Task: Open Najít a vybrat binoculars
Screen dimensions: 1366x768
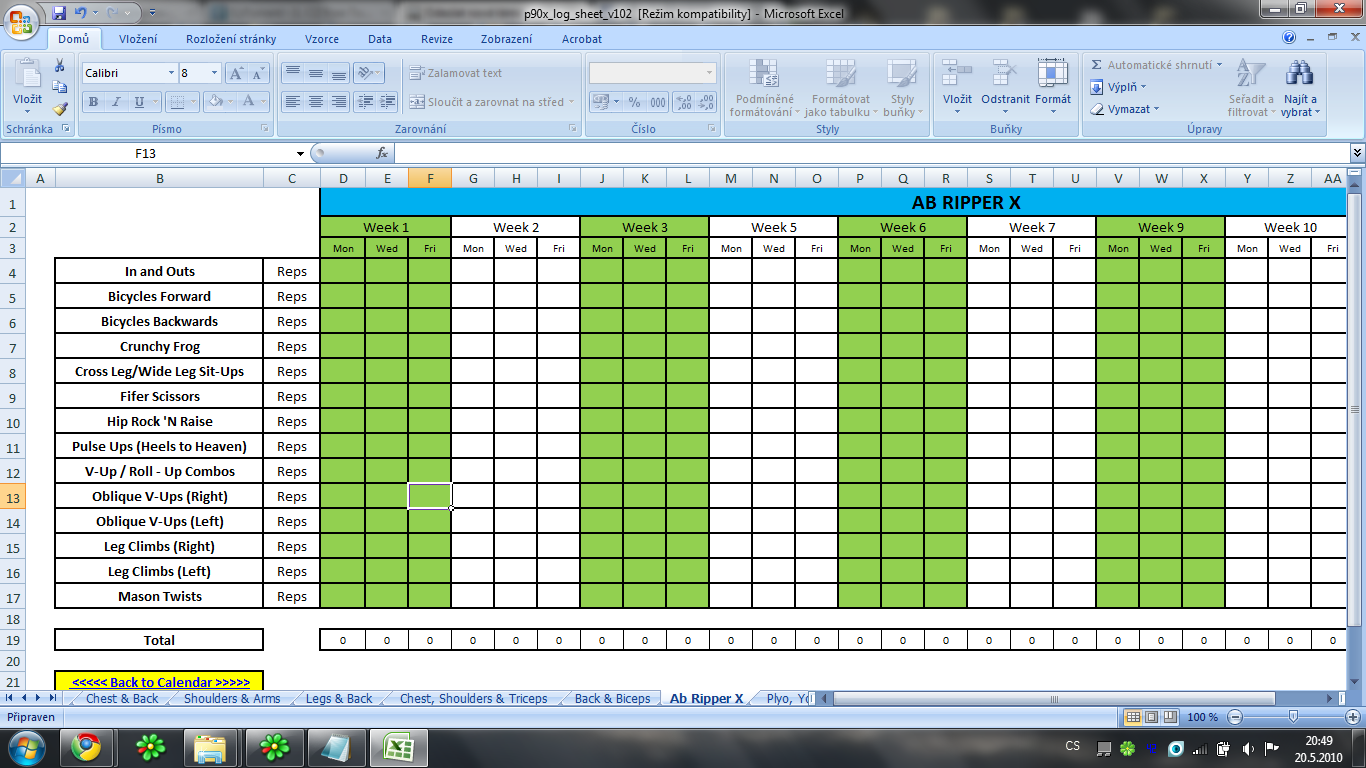Action: tap(1301, 88)
